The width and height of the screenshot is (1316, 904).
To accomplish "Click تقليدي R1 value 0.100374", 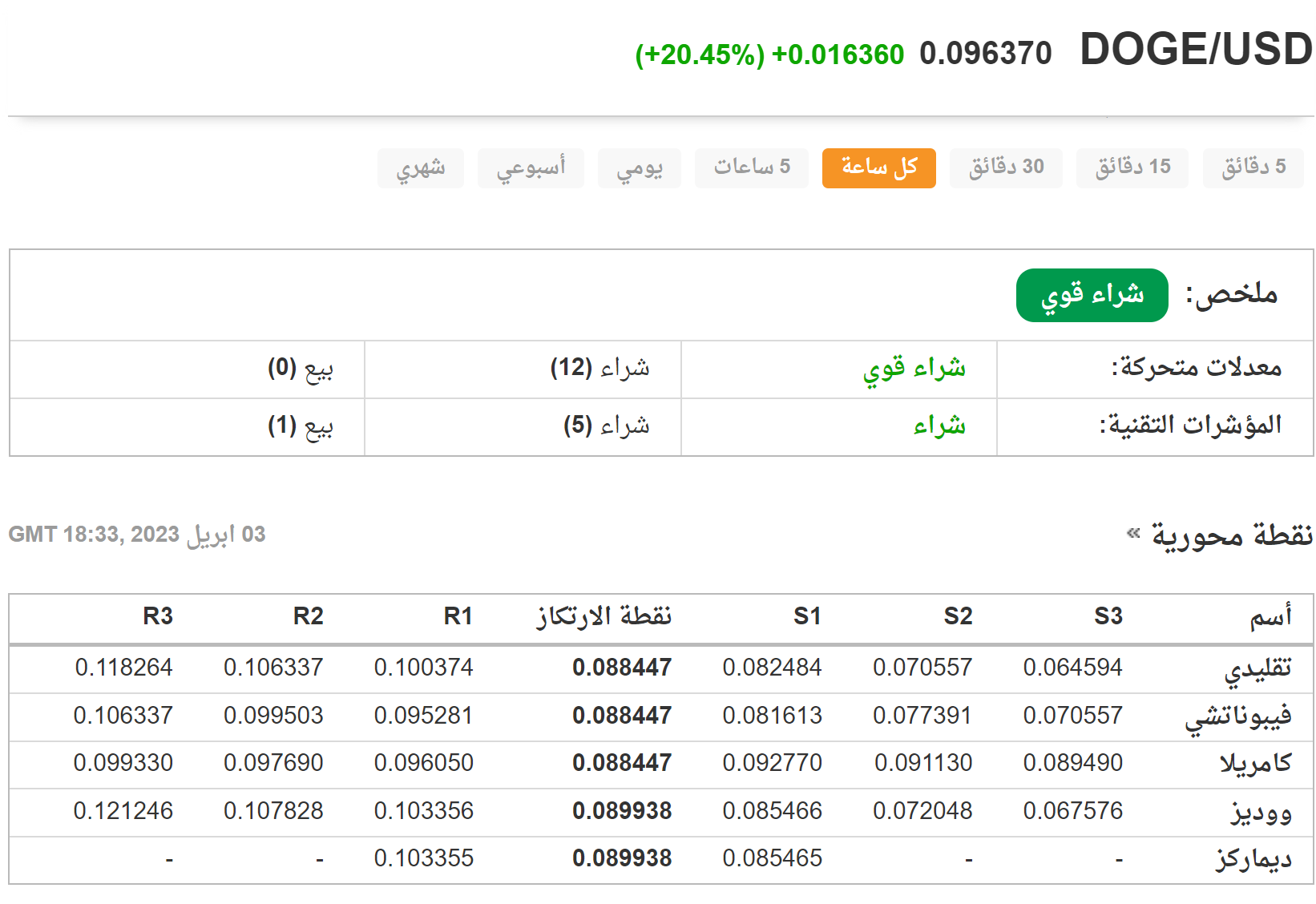I will [x=423, y=668].
